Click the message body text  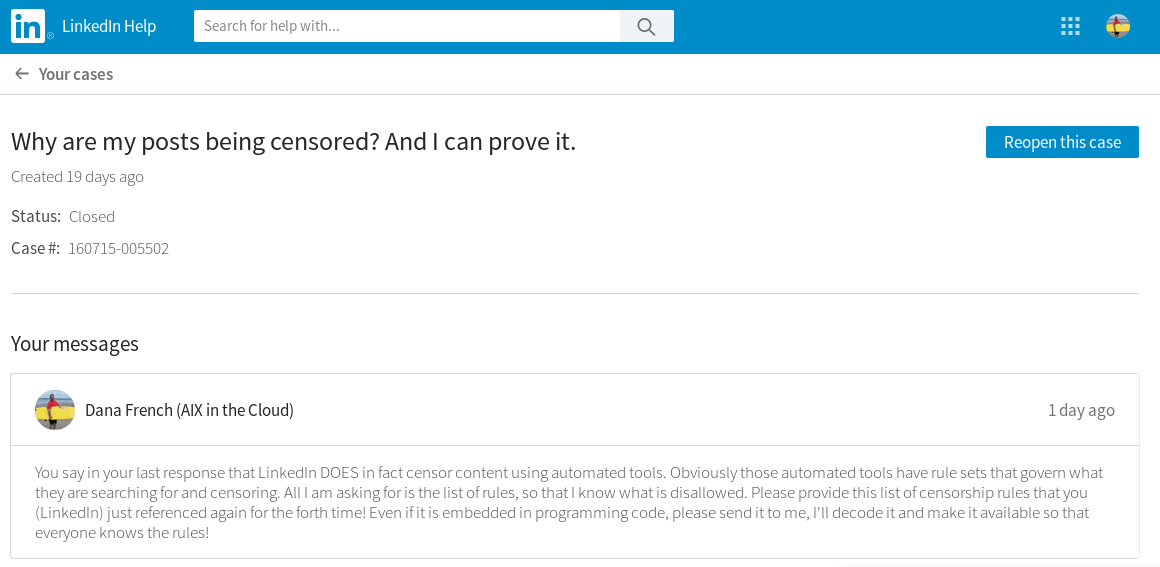[569, 503]
